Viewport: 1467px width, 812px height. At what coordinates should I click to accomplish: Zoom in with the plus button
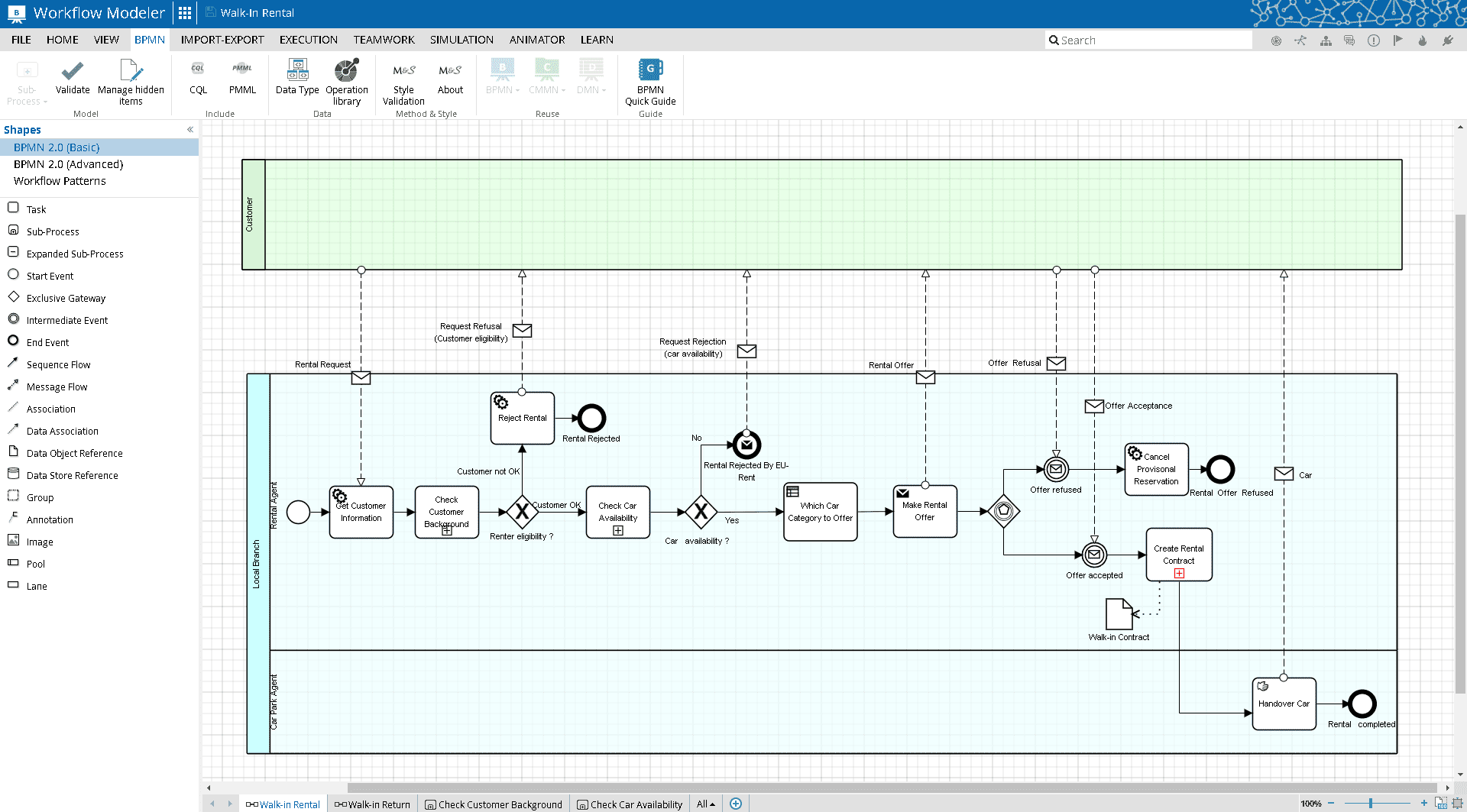1424,804
